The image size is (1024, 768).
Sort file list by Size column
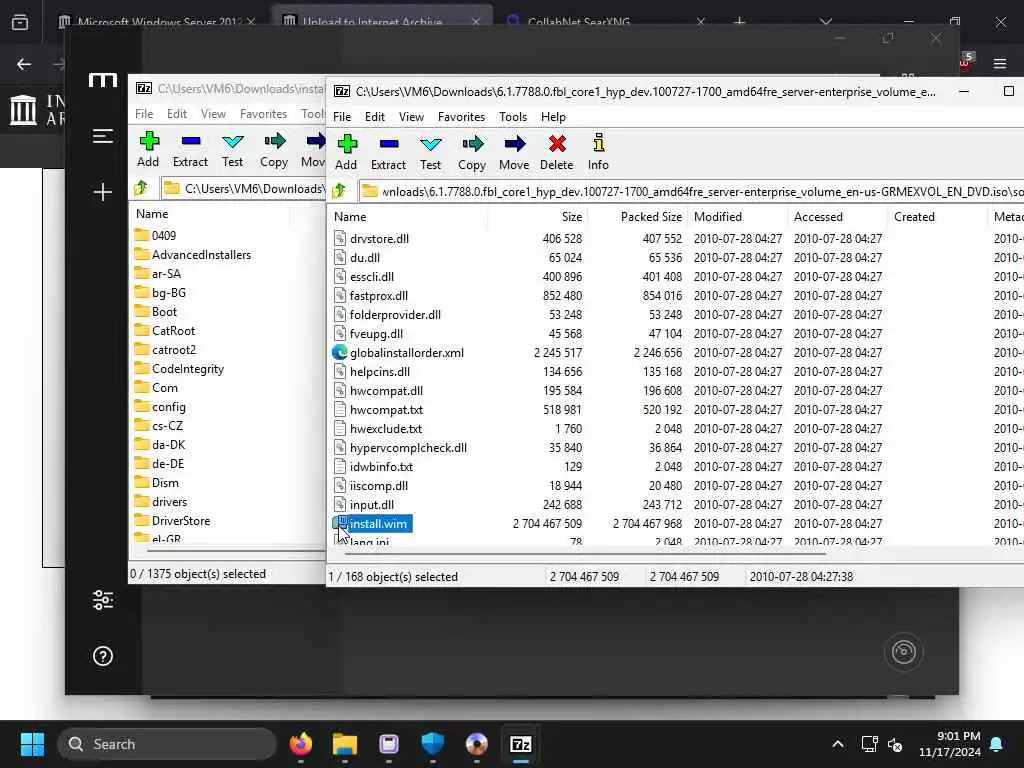tap(537, 217)
